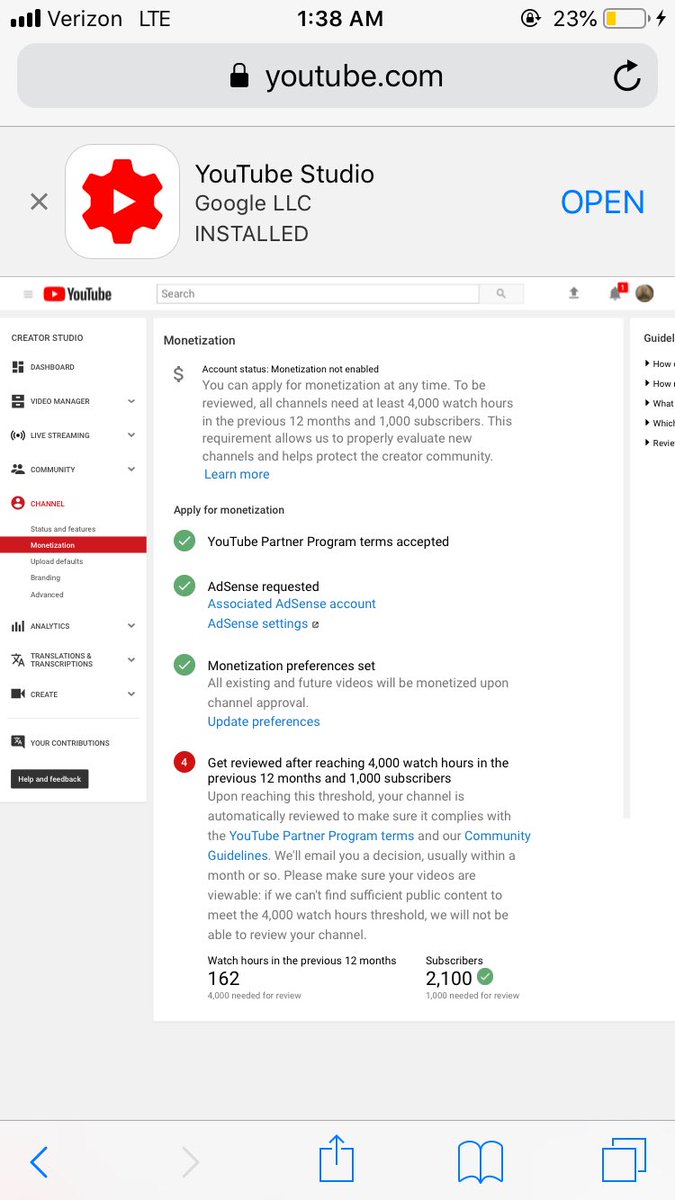Open the YouTube Partner Program terms link
This screenshot has width=675, height=1200.
(x=321, y=836)
